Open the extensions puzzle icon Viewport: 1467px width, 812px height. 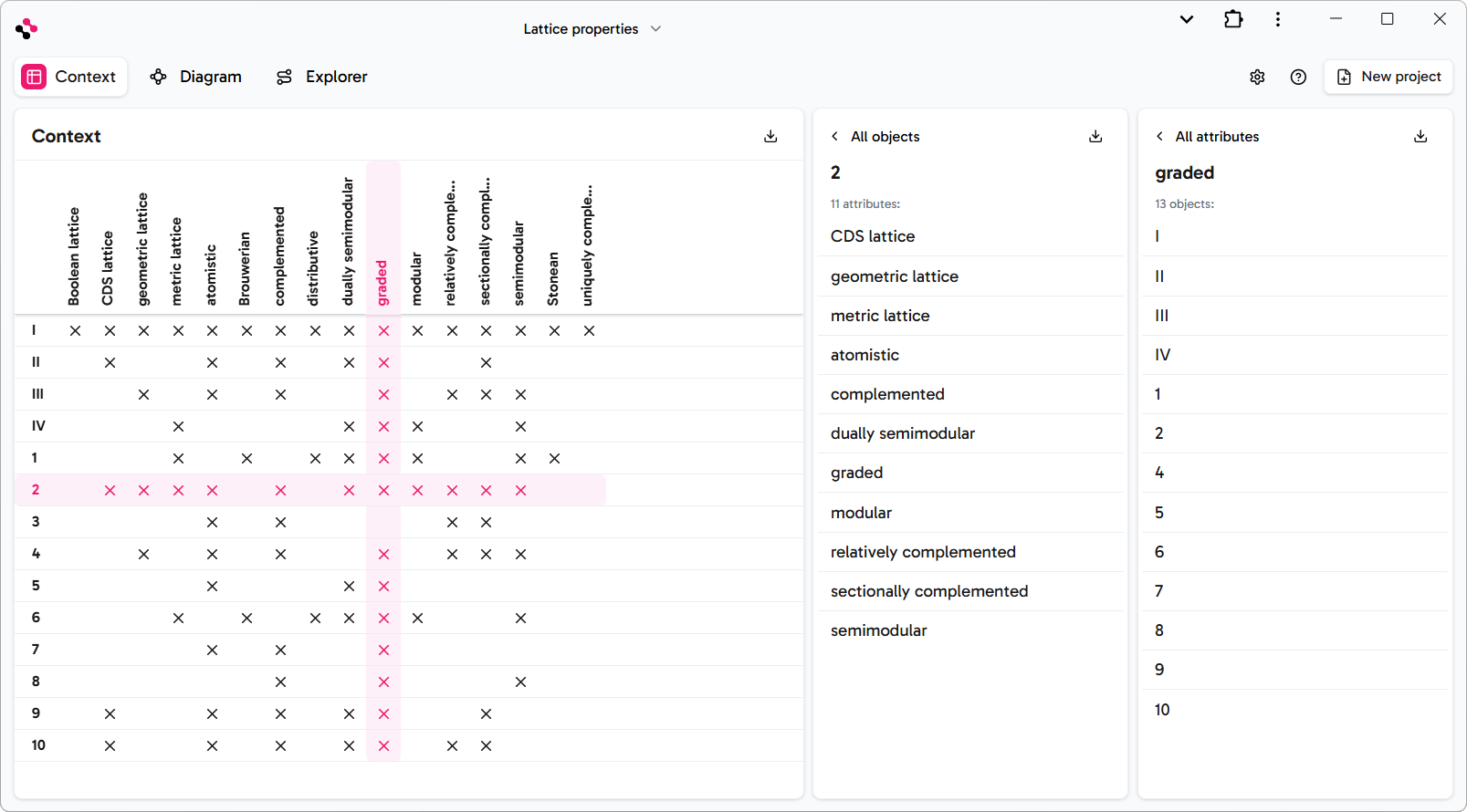[x=1233, y=19]
